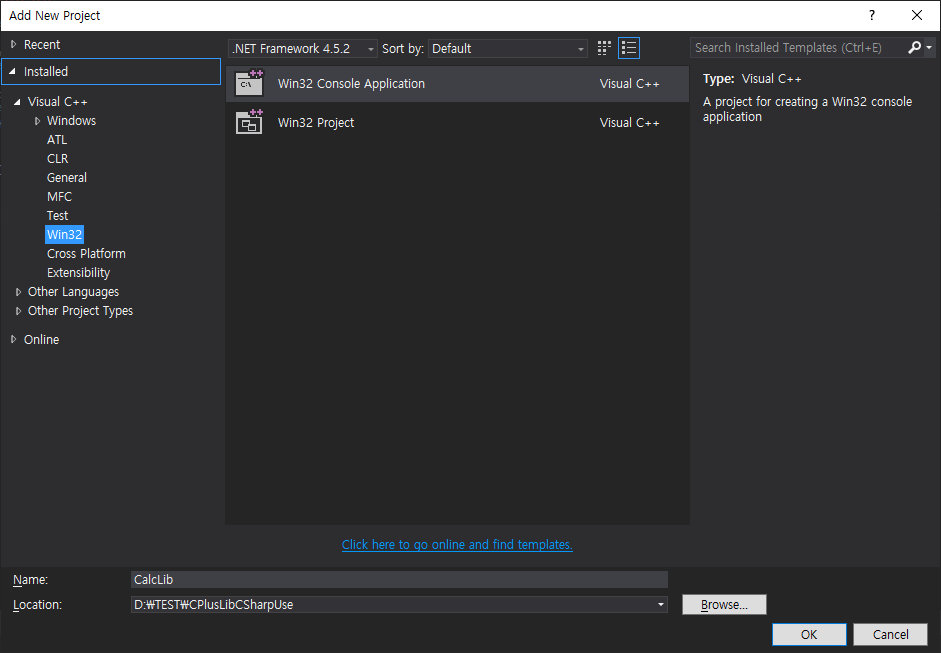Image resolution: width=941 pixels, height=653 pixels.
Task: Select the Win32 Project template name
Action: tap(316, 122)
